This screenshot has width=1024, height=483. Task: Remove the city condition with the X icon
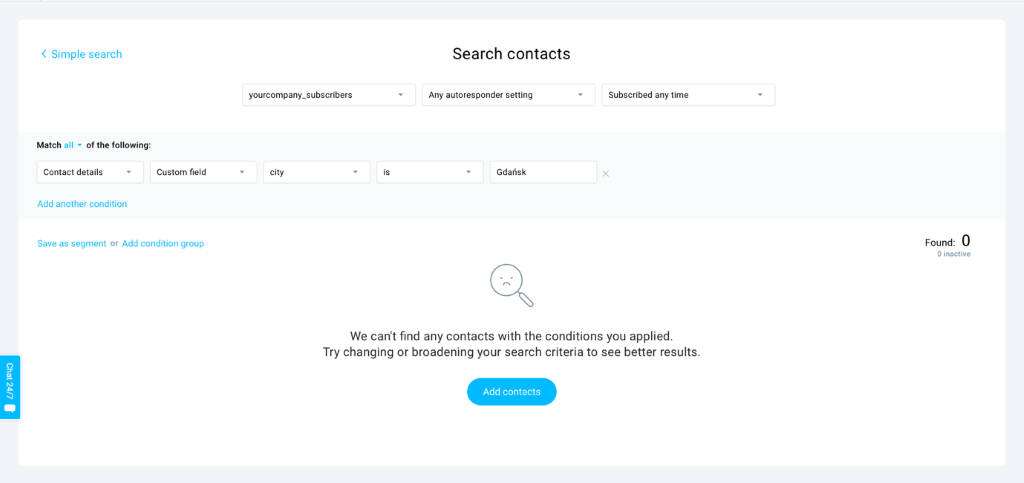[x=606, y=173]
